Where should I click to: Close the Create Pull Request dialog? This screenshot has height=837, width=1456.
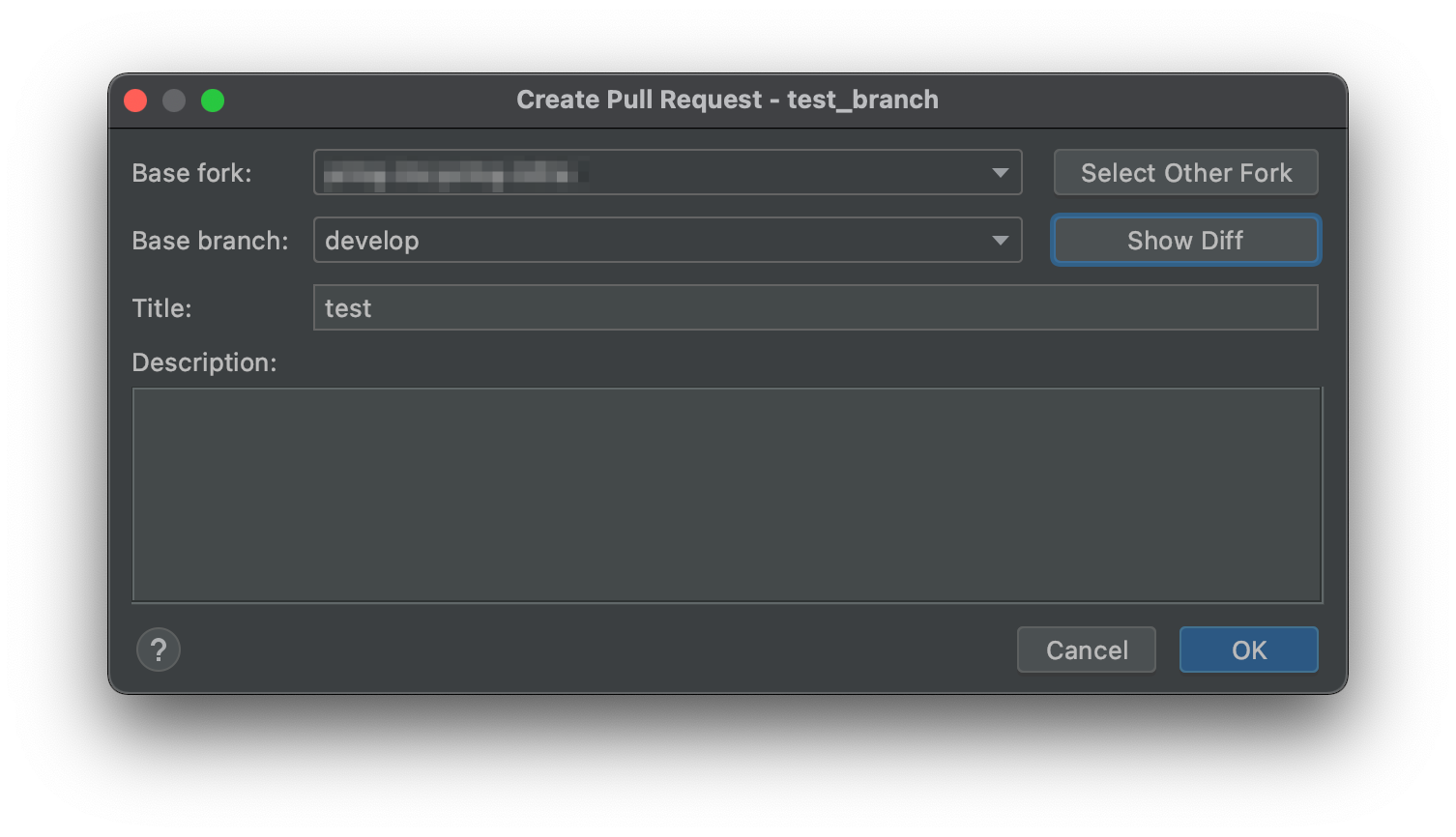(135, 101)
